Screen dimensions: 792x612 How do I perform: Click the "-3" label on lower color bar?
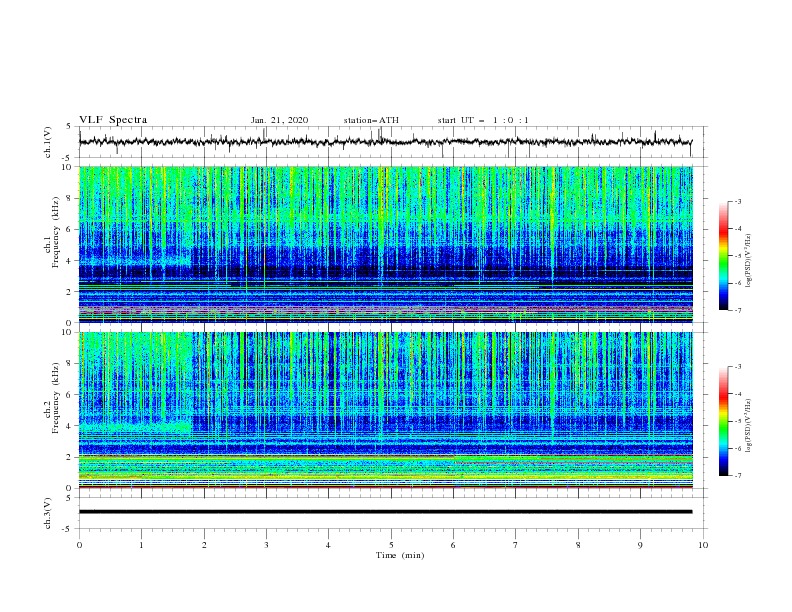[737, 367]
